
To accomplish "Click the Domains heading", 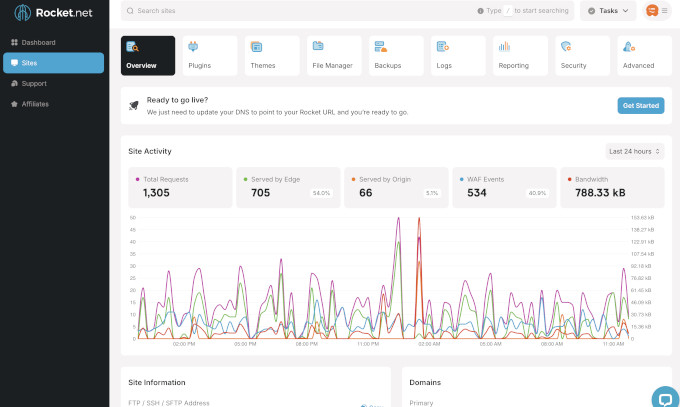I will click(425, 382).
